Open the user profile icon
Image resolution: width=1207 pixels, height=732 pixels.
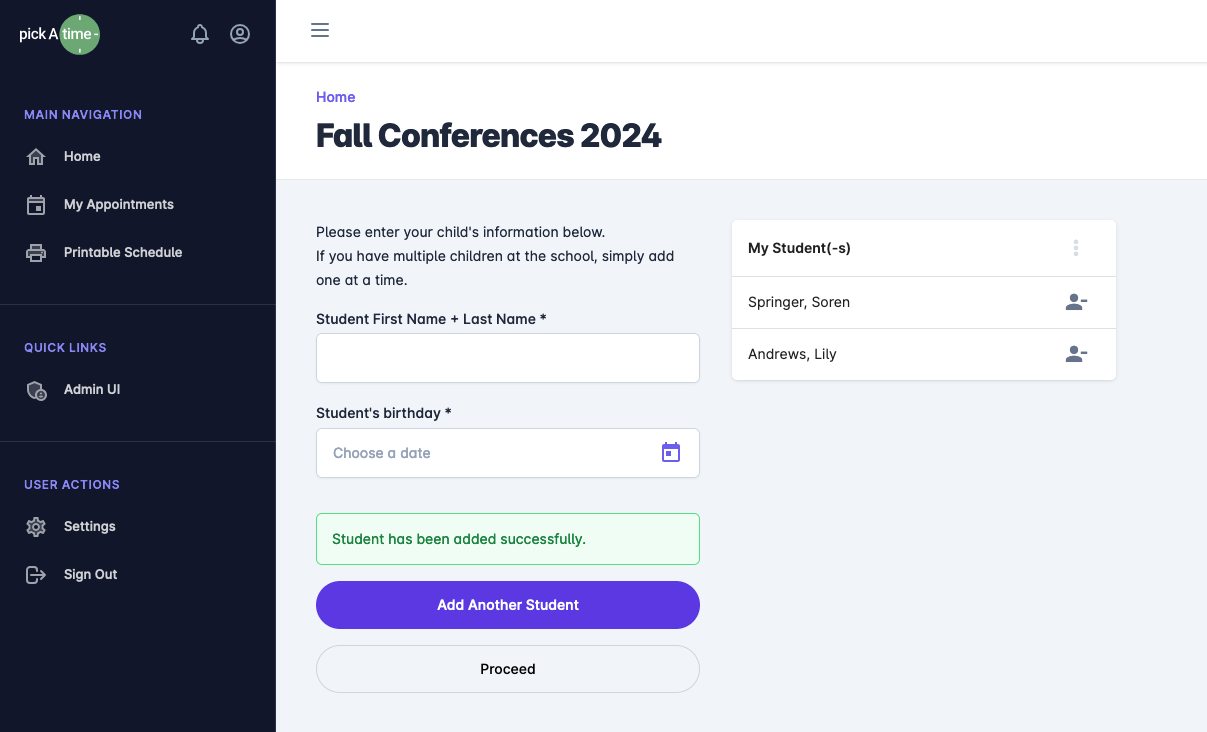240,34
